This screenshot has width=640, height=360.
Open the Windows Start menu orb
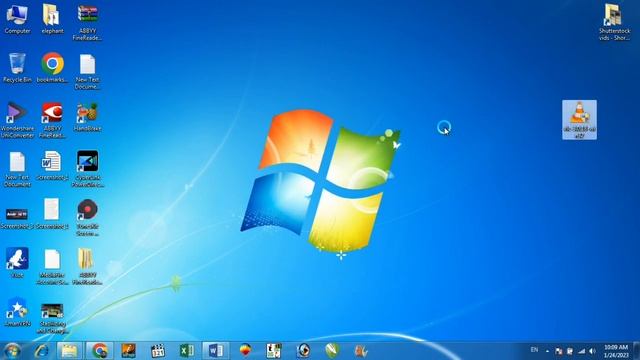[12, 351]
